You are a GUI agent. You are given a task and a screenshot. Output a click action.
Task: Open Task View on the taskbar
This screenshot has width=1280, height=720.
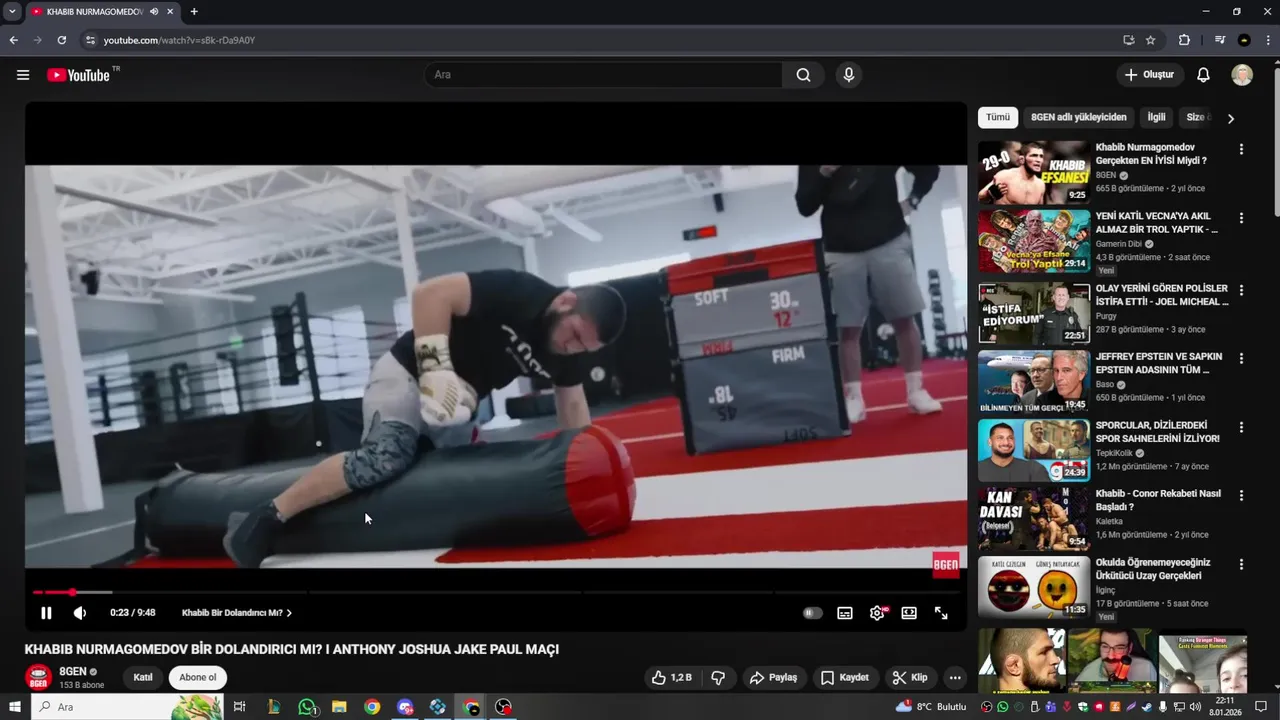coord(240,707)
